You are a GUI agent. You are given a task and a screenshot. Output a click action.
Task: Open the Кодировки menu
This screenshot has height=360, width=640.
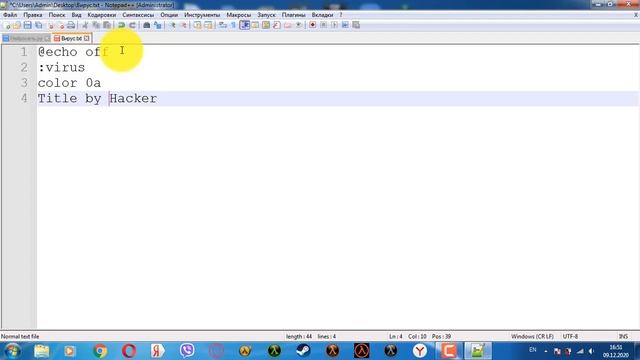[x=102, y=15]
